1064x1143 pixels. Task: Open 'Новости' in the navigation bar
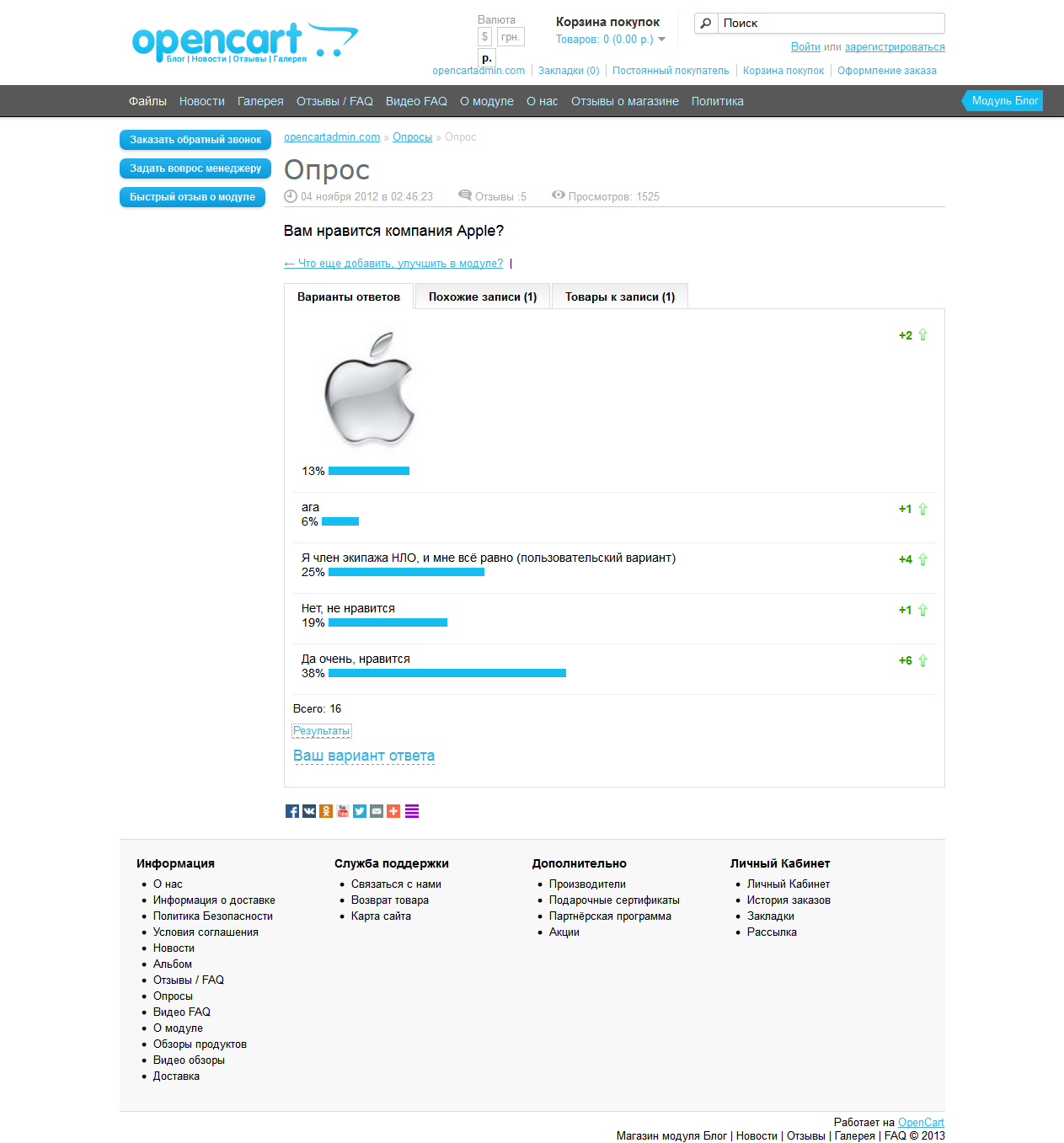pyautogui.click(x=202, y=101)
